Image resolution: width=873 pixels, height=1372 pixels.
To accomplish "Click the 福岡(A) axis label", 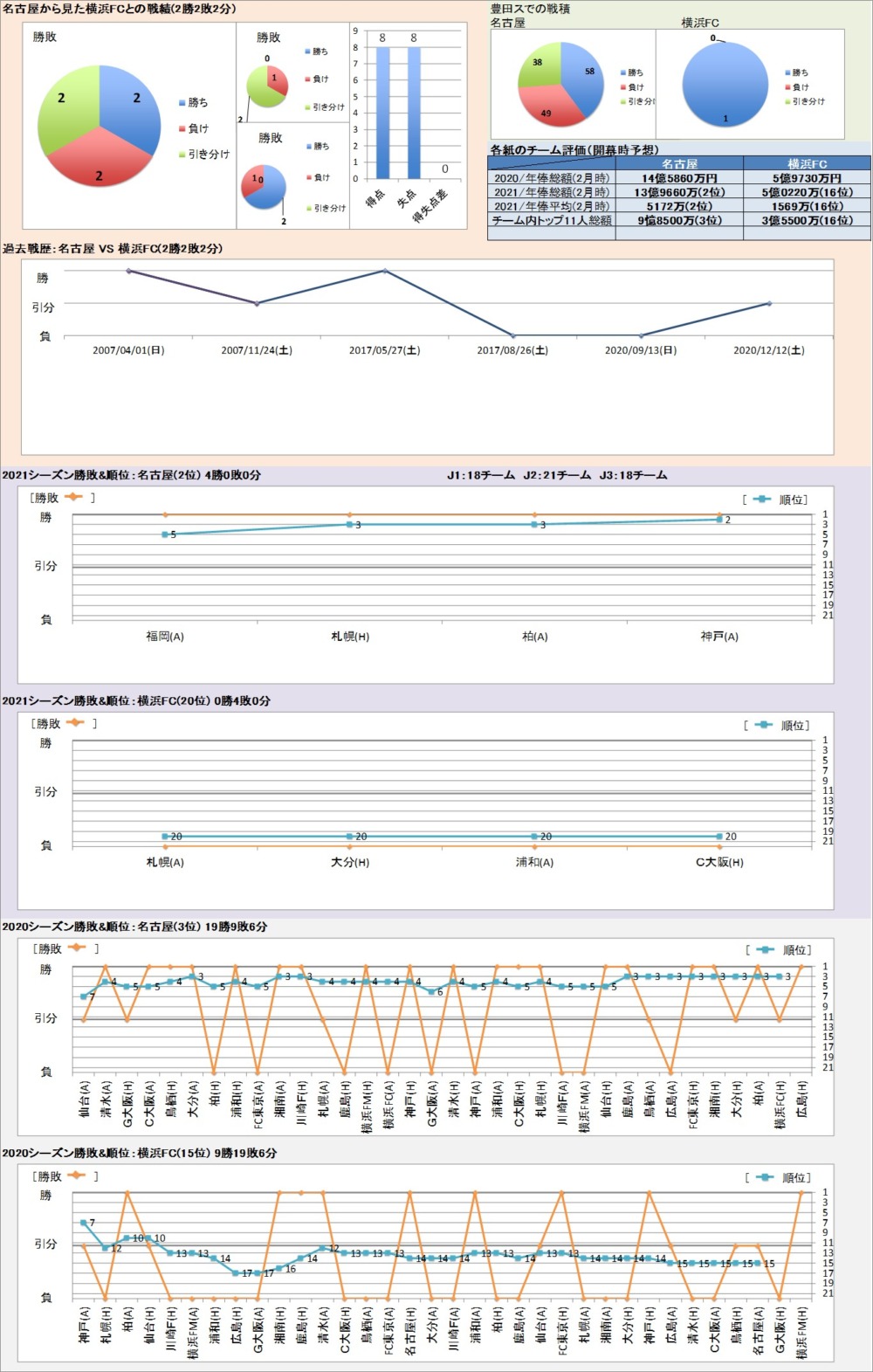I will tap(165, 637).
